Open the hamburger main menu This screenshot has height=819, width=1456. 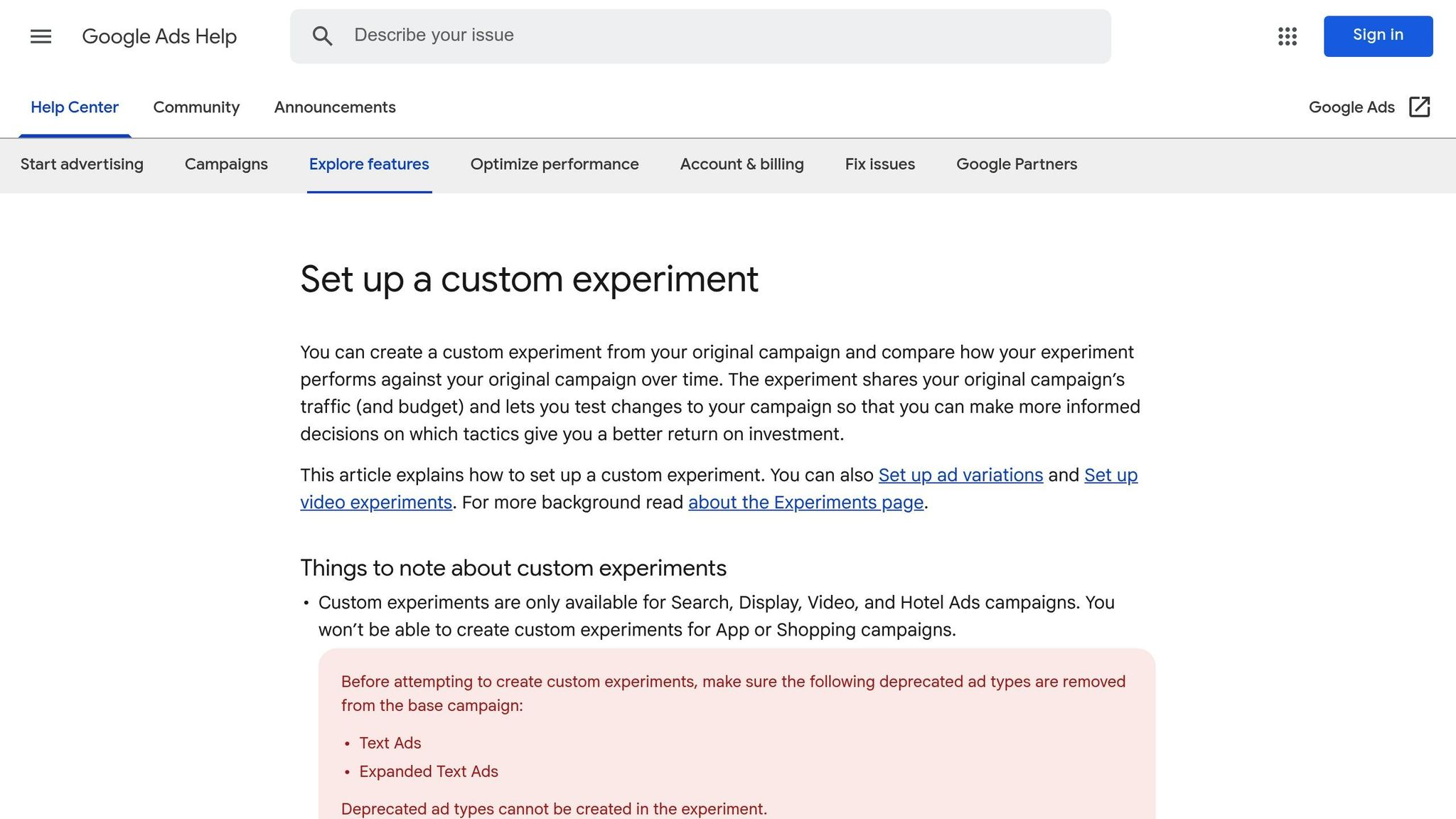pyautogui.click(x=41, y=36)
